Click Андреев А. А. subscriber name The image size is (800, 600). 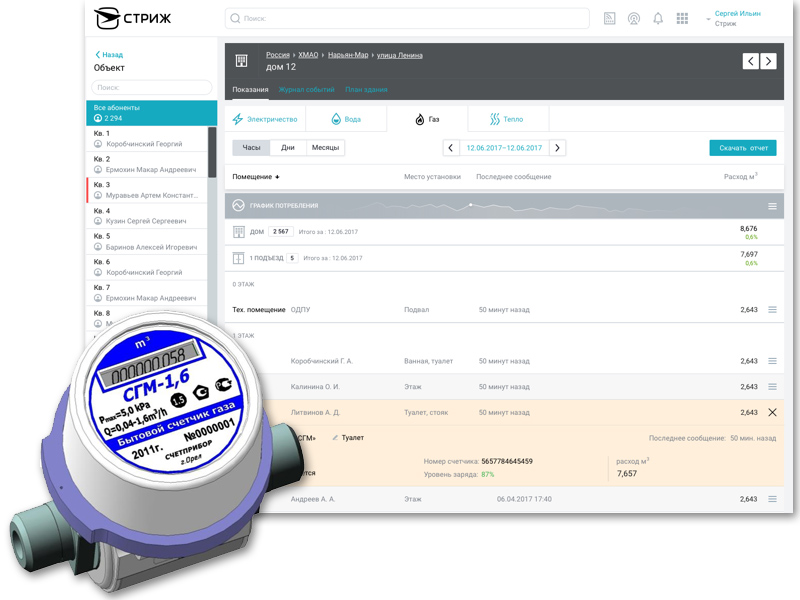tap(313, 499)
